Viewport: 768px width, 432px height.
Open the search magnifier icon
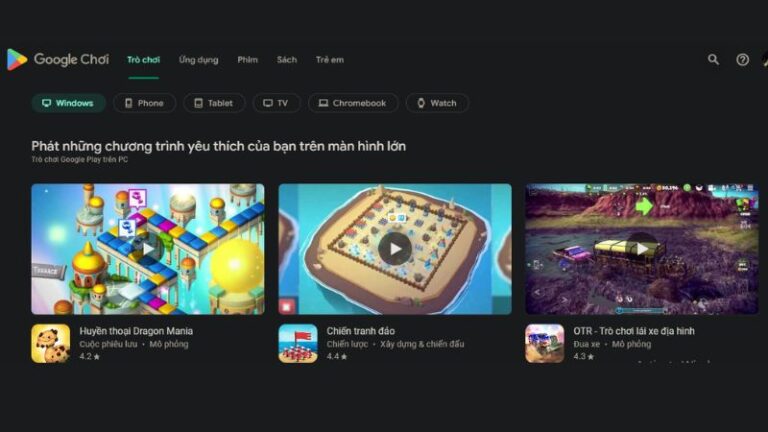(x=713, y=60)
